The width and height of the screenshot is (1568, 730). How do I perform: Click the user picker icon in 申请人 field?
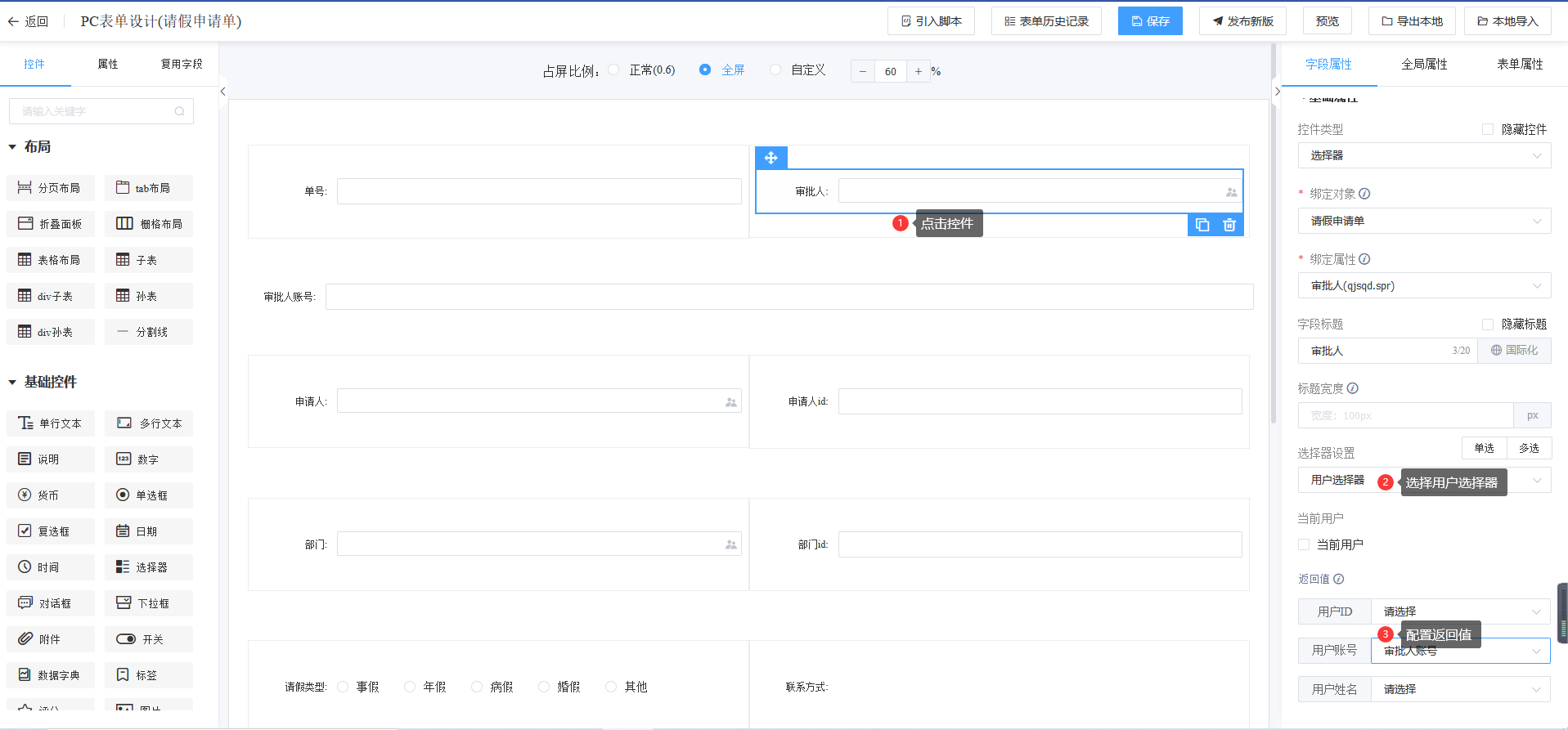pos(730,402)
